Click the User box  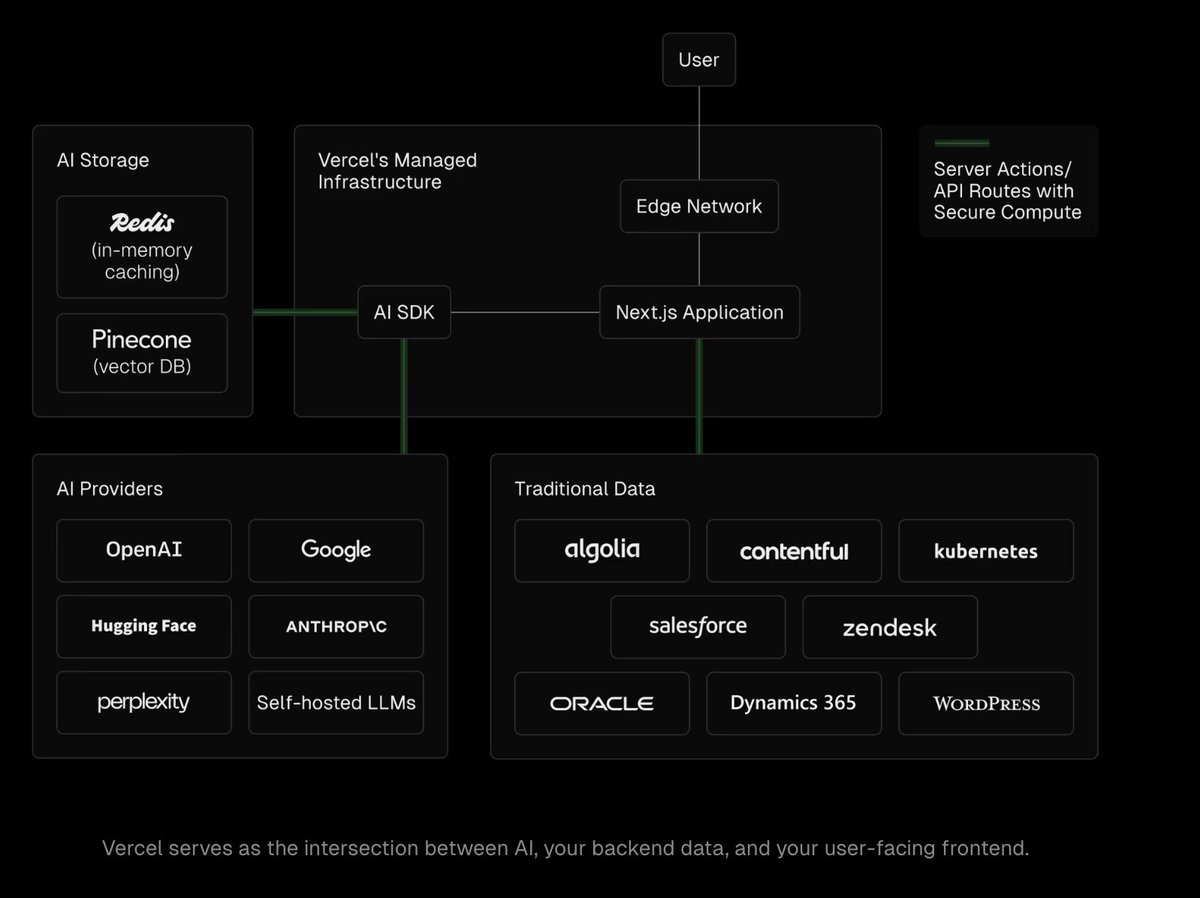click(x=698, y=60)
